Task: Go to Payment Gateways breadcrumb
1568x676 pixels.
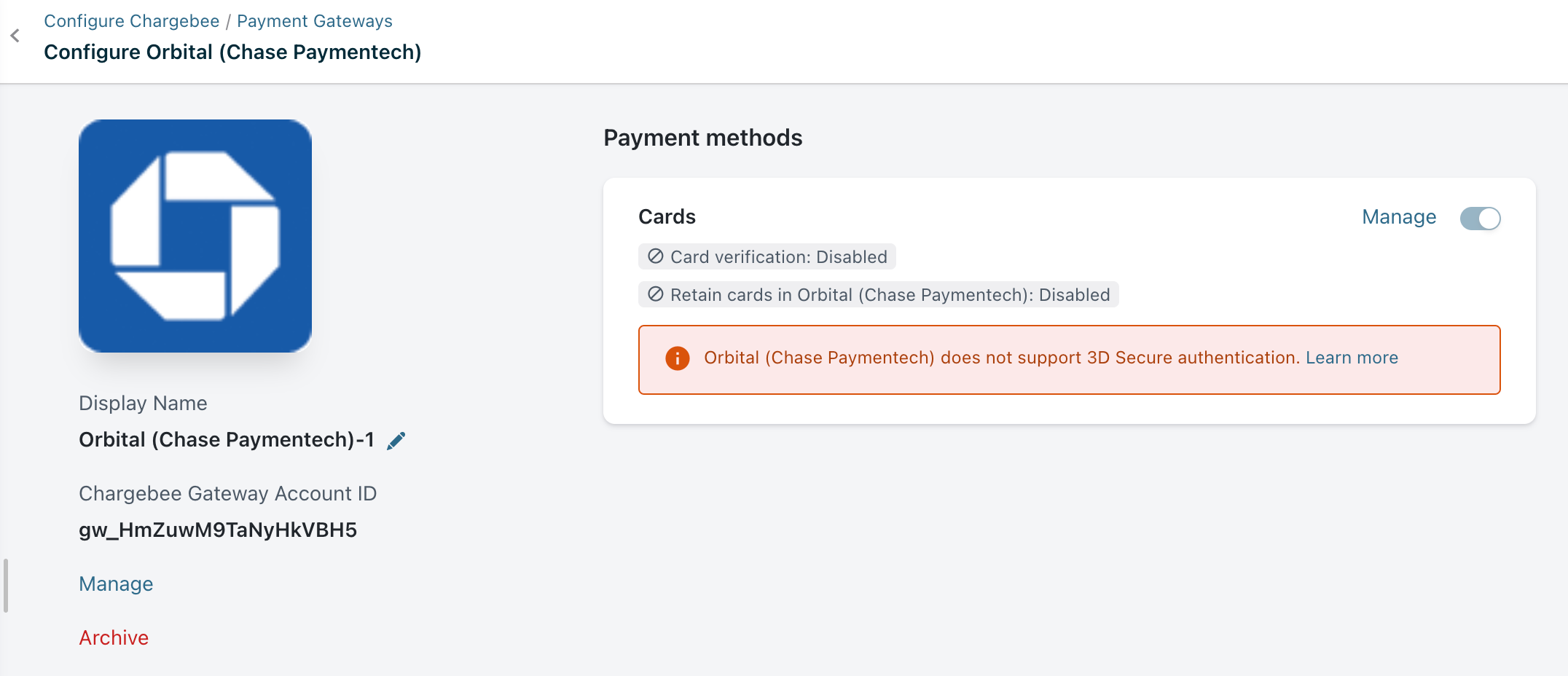Action: tap(314, 21)
